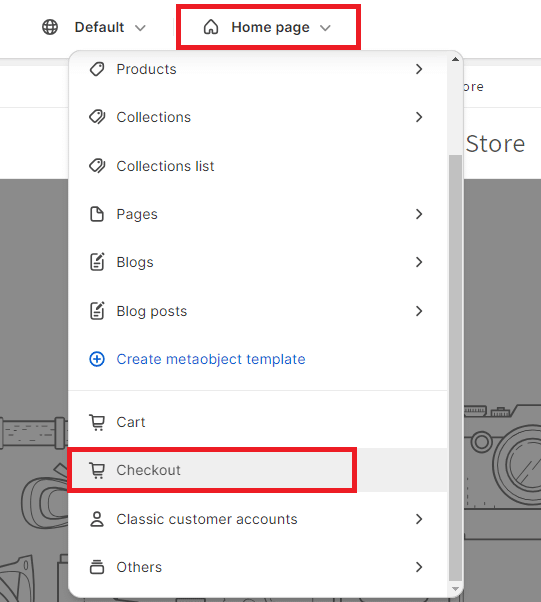
Task: Expand the Blog posts submenu chevron
Action: coord(419,311)
